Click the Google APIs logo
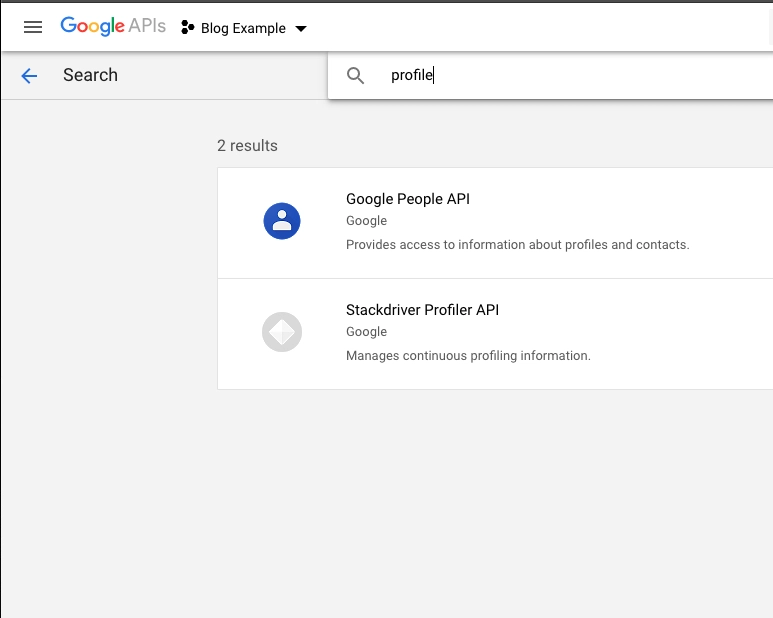The width and height of the screenshot is (773, 618). [x=113, y=26]
